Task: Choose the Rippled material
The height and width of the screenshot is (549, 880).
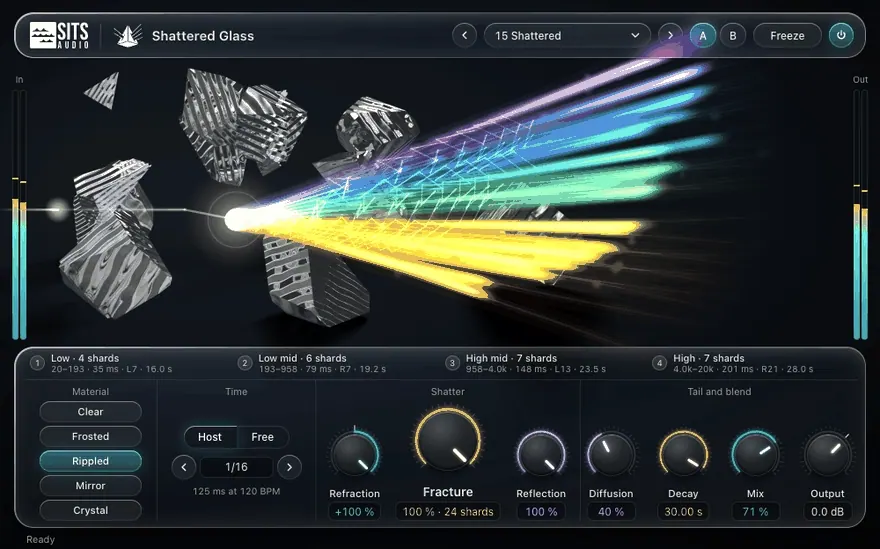Action: click(x=90, y=461)
